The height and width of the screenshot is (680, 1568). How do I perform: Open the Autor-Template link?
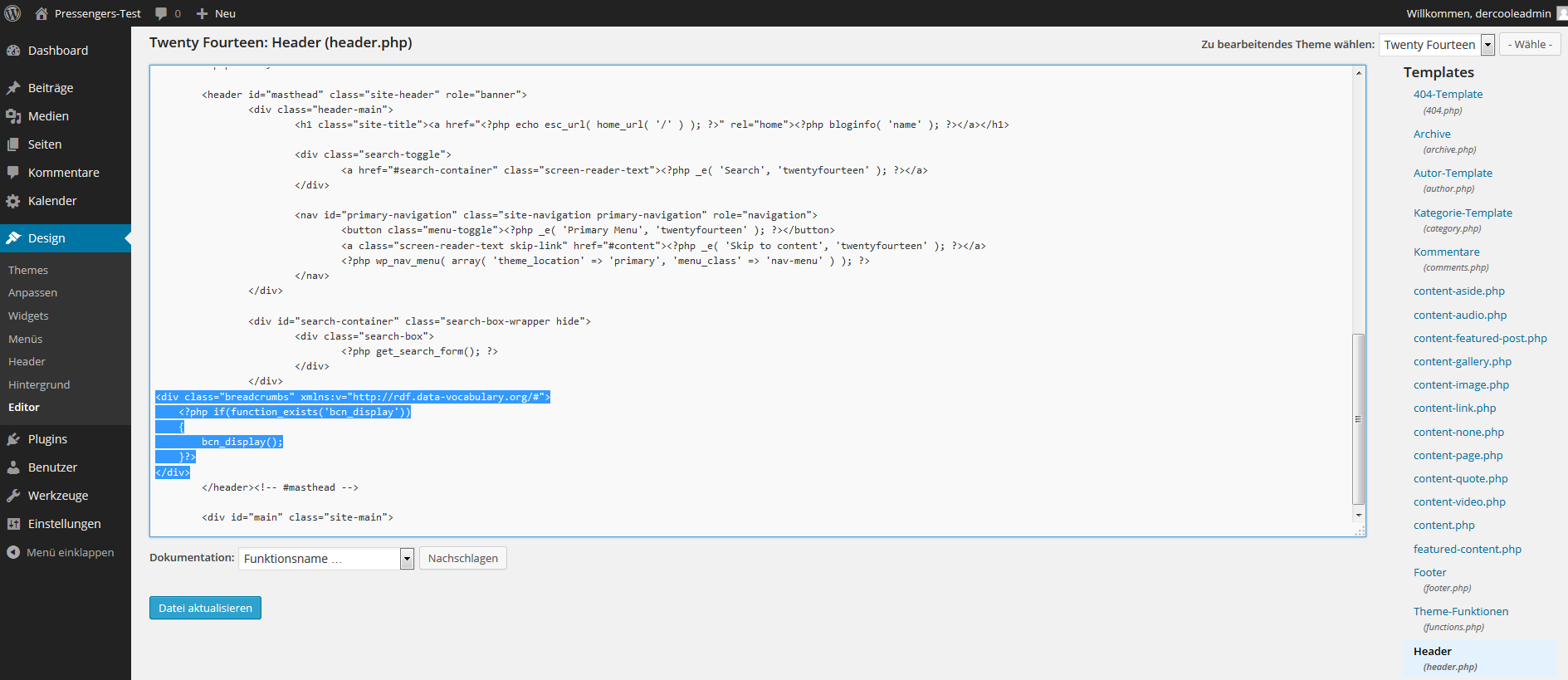coord(1453,174)
